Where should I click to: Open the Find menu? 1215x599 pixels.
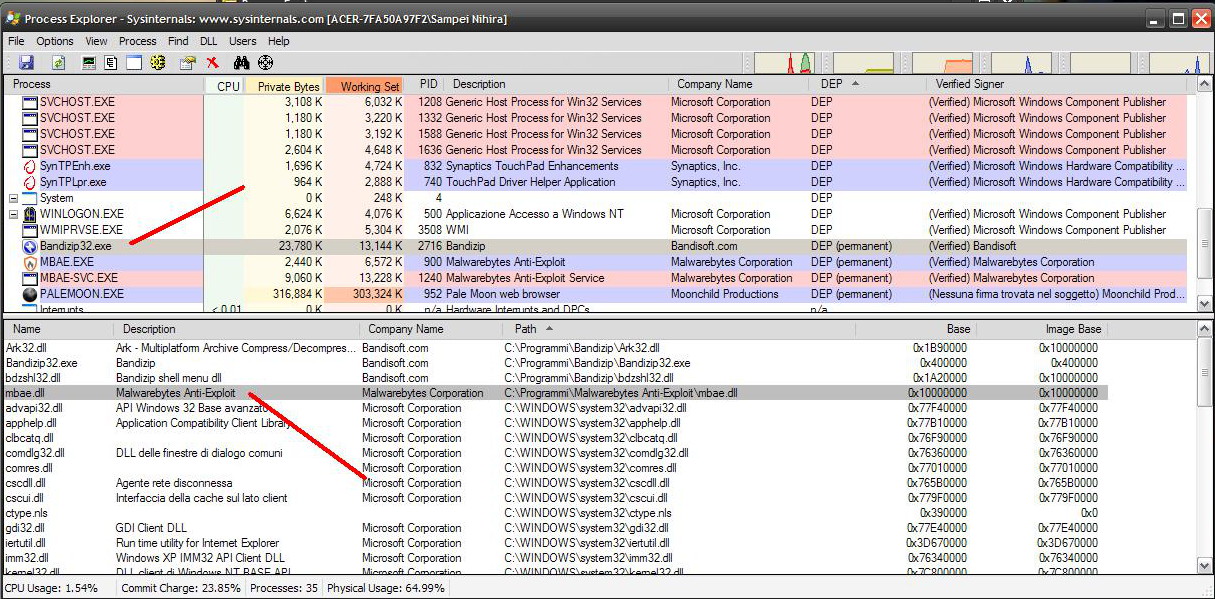pos(178,41)
